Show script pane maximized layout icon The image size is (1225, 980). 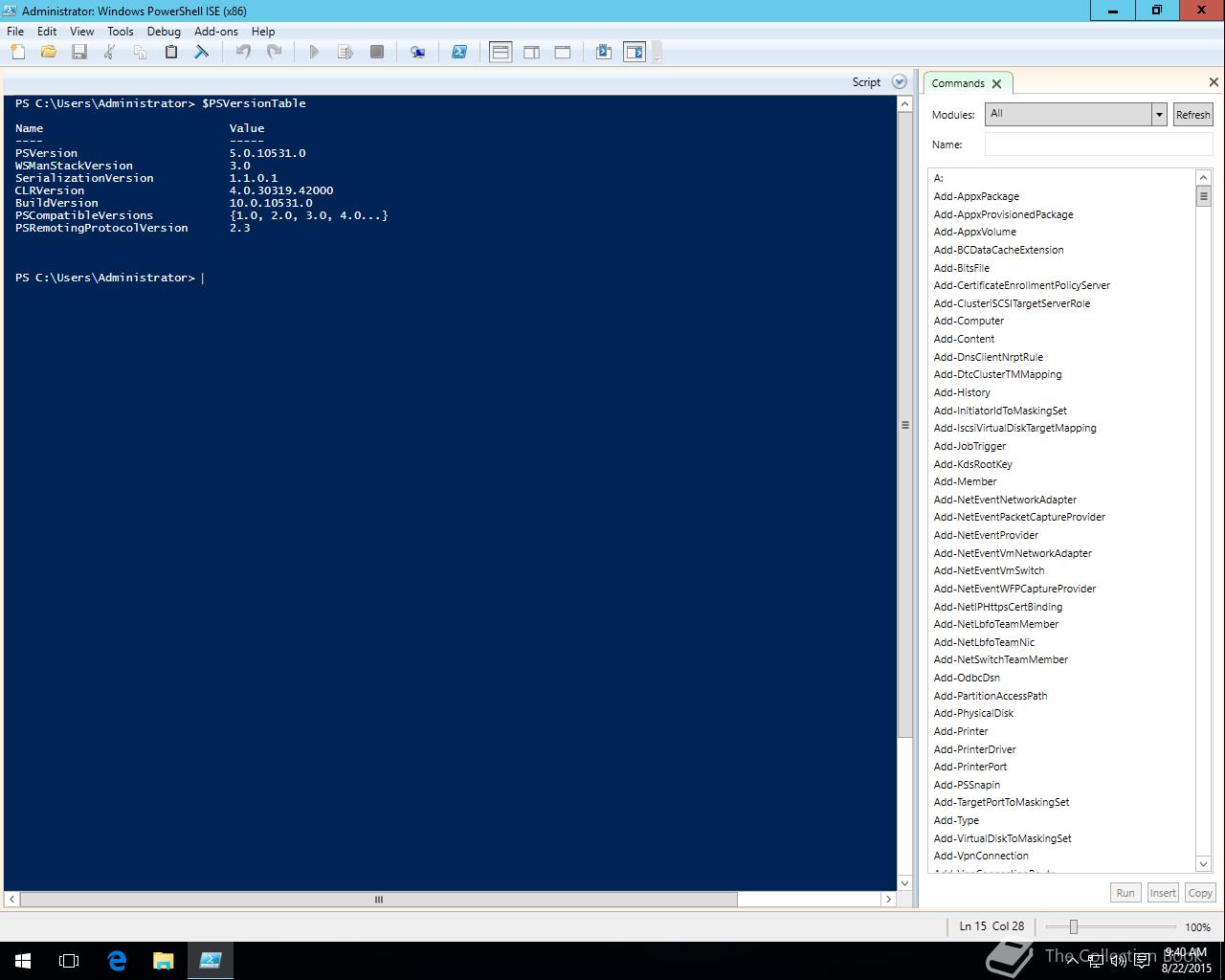coord(563,53)
